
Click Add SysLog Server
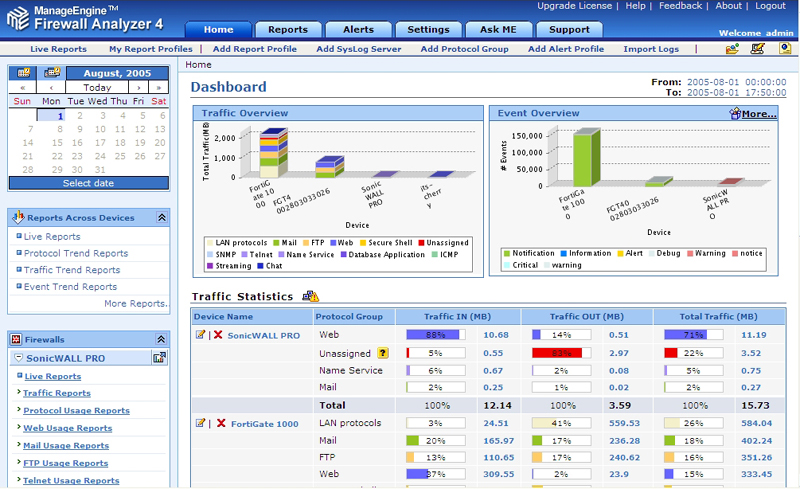click(x=359, y=49)
